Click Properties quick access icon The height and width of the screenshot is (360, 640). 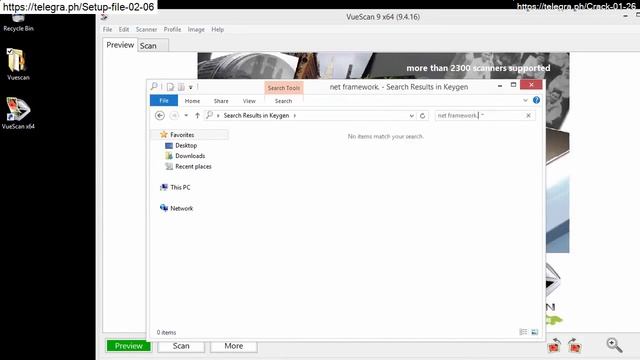tap(170, 87)
